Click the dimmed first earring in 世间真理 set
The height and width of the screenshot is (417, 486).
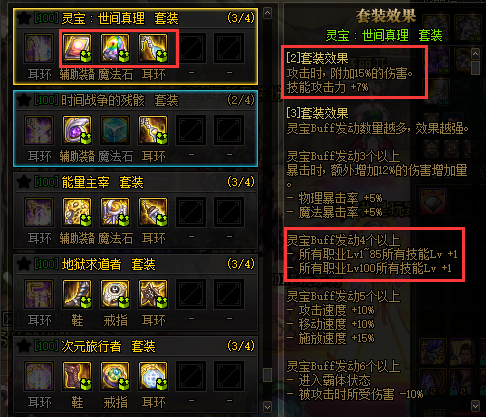[x=39, y=48]
